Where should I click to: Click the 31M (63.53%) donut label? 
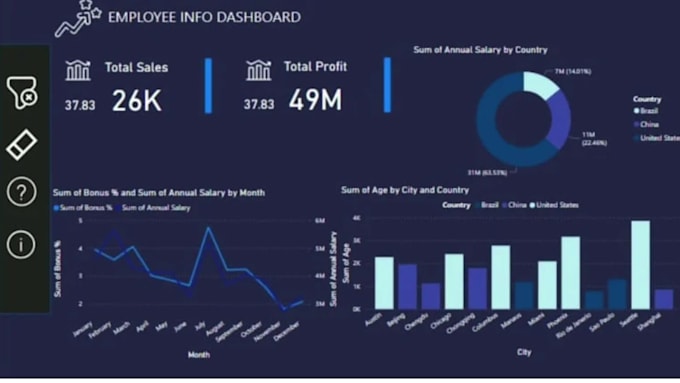[x=487, y=173]
